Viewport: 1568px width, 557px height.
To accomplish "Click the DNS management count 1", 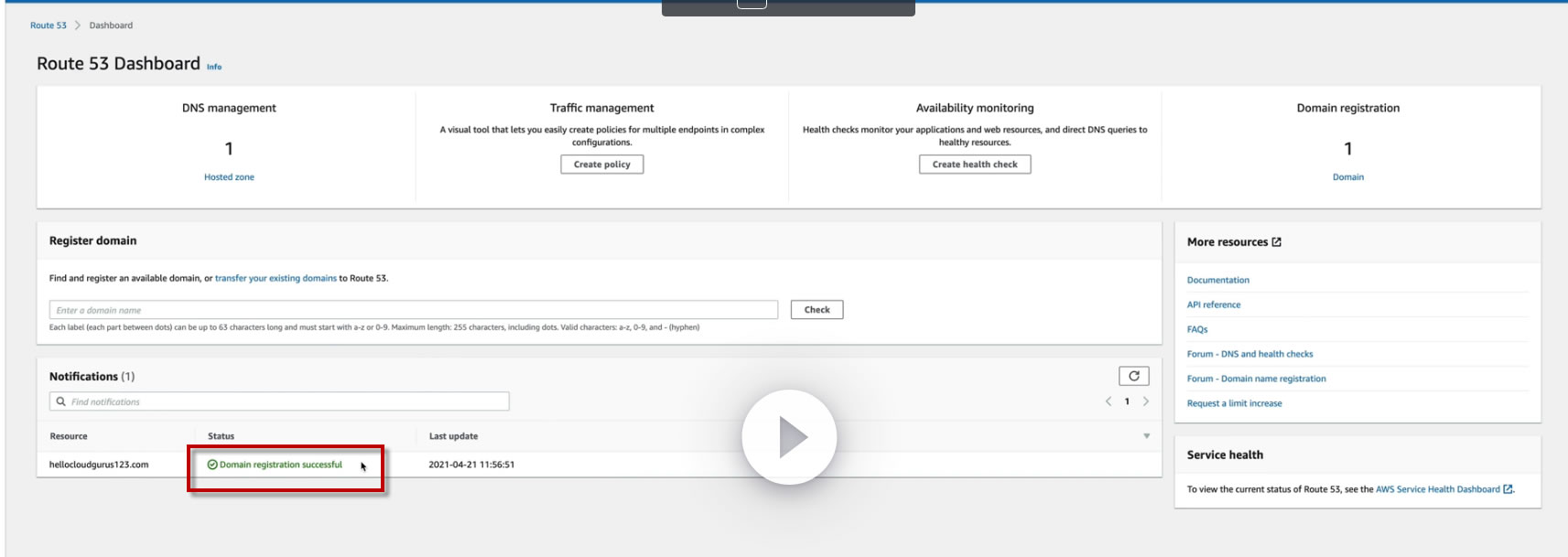I will point(229,148).
